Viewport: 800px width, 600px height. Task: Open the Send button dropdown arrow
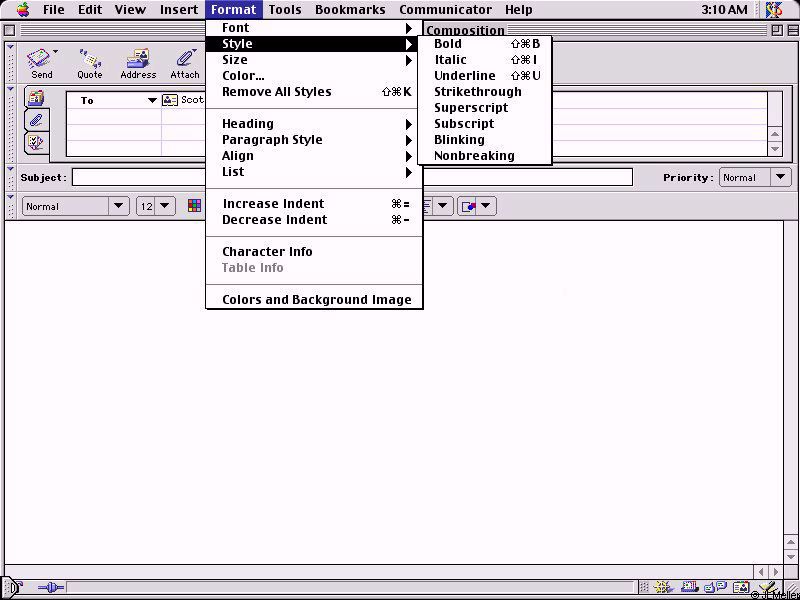55,51
